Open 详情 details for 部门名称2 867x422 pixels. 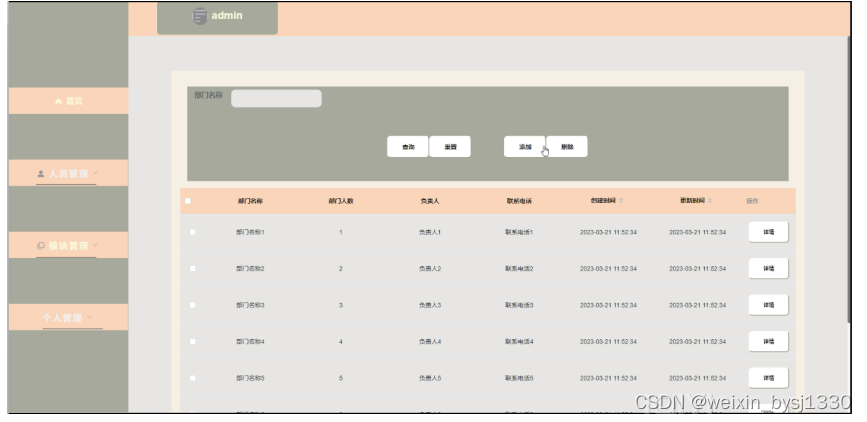click(x=769, y=269)
